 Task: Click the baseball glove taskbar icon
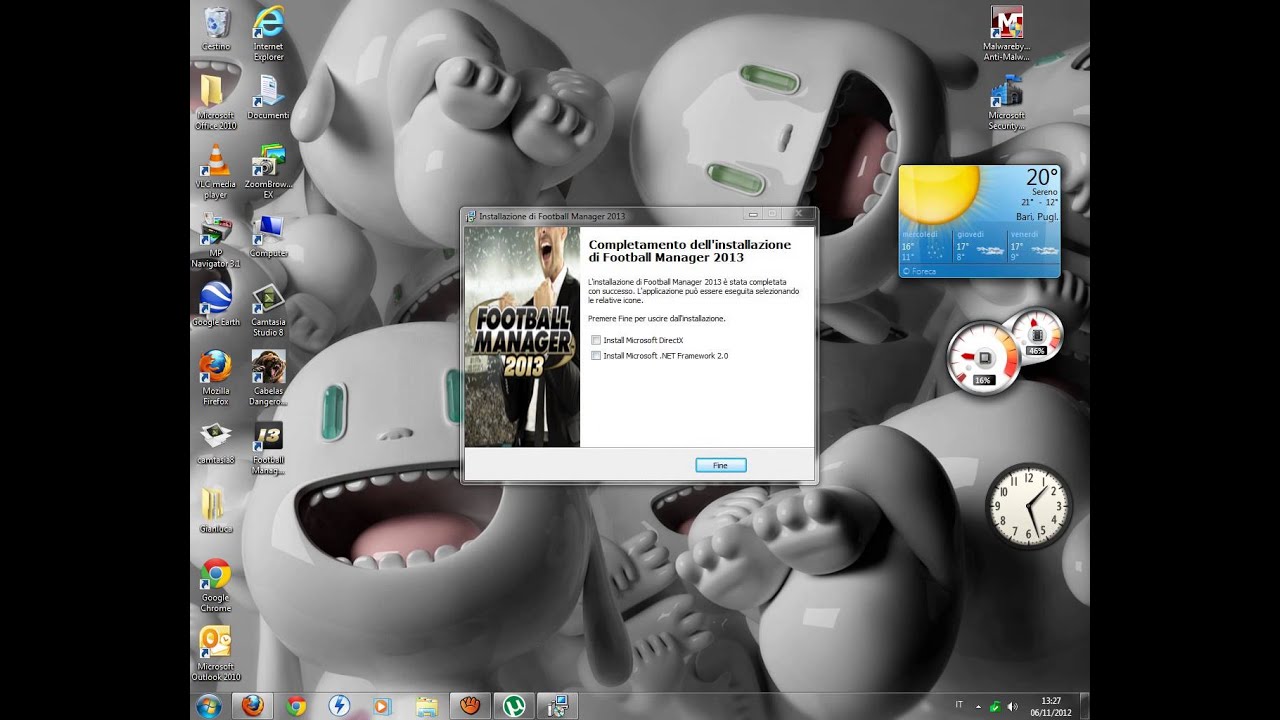470,706
